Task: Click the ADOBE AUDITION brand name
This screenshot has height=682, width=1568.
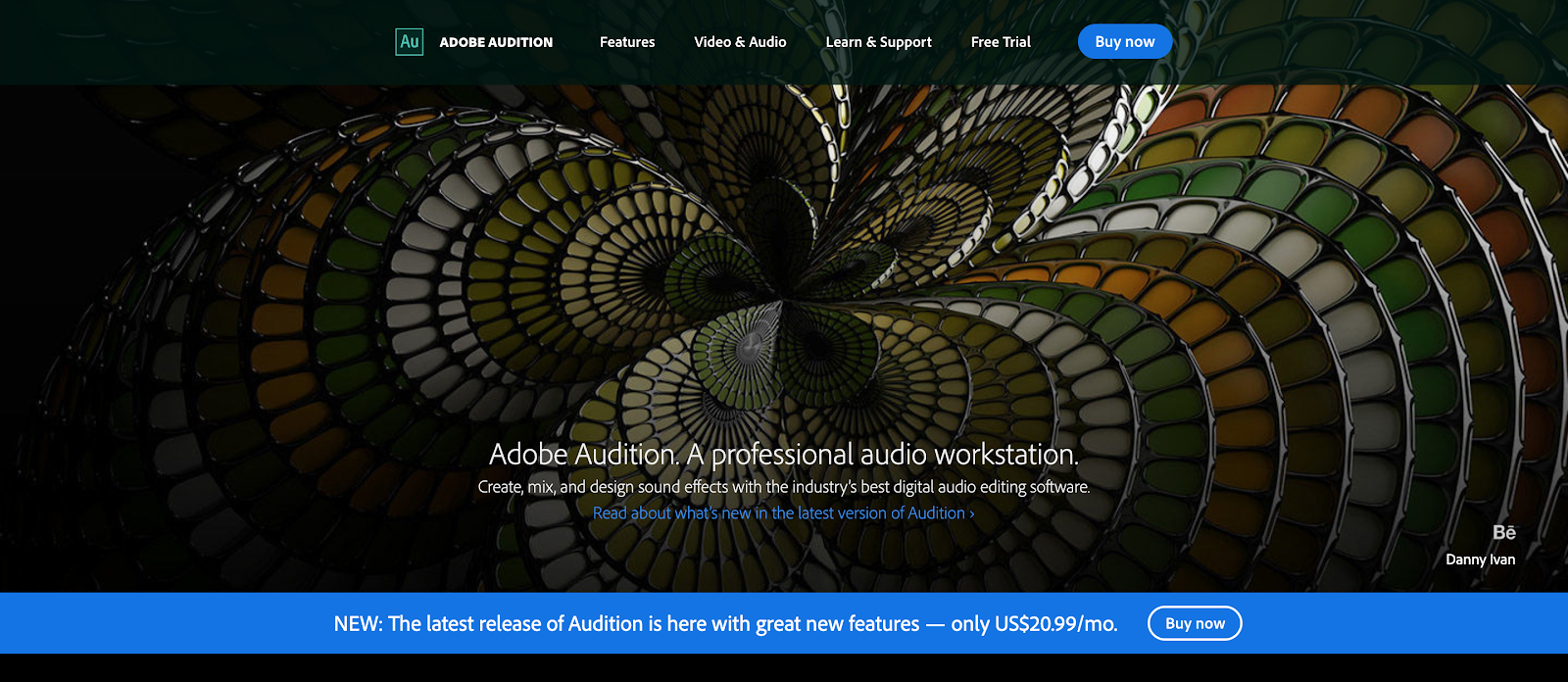Action: click(496, 42)
